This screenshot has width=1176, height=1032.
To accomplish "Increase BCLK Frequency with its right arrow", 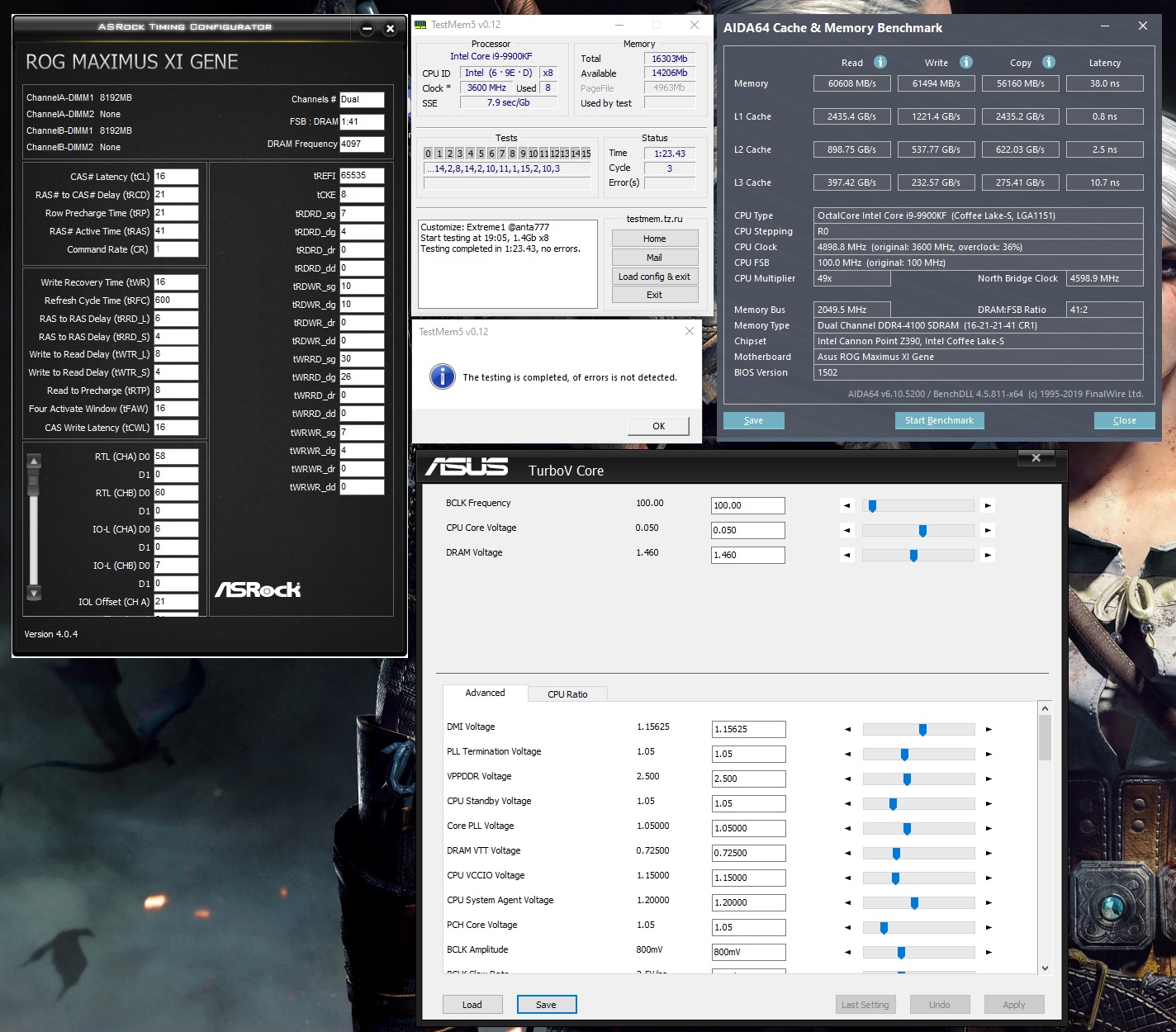I will point(988,505).
